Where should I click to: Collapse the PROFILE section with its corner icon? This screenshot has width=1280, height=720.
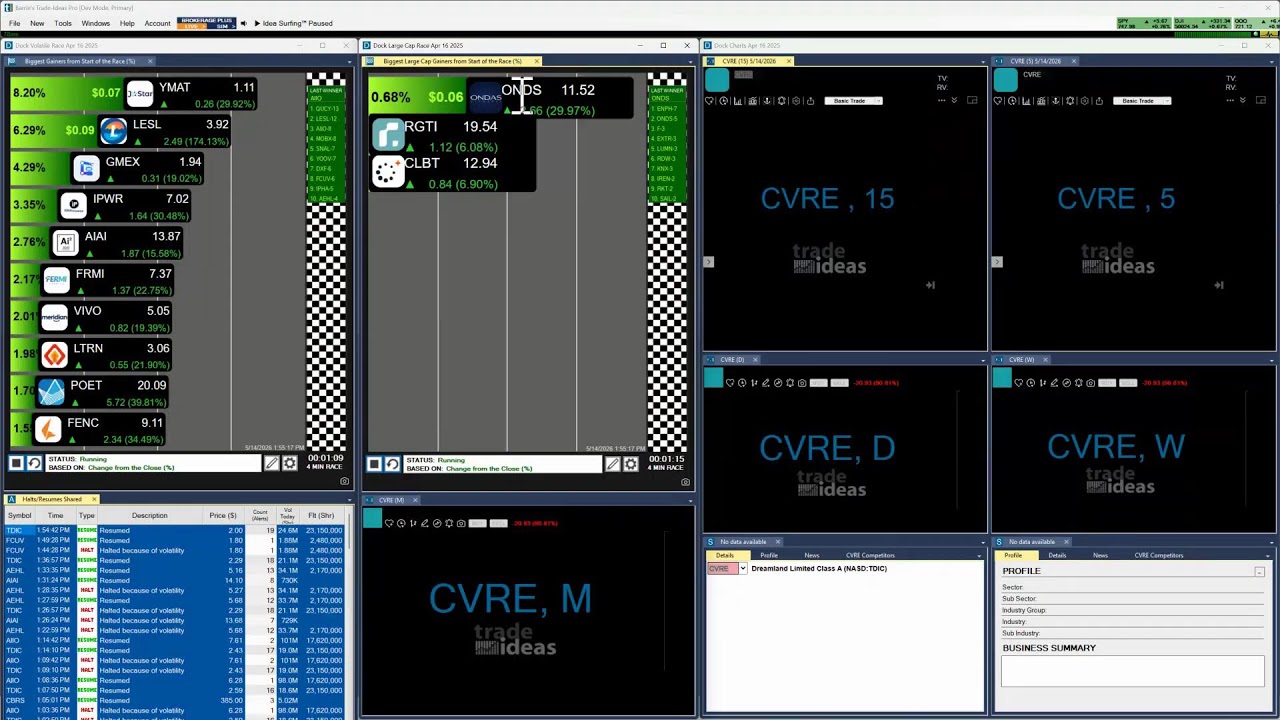(1259, 571)
